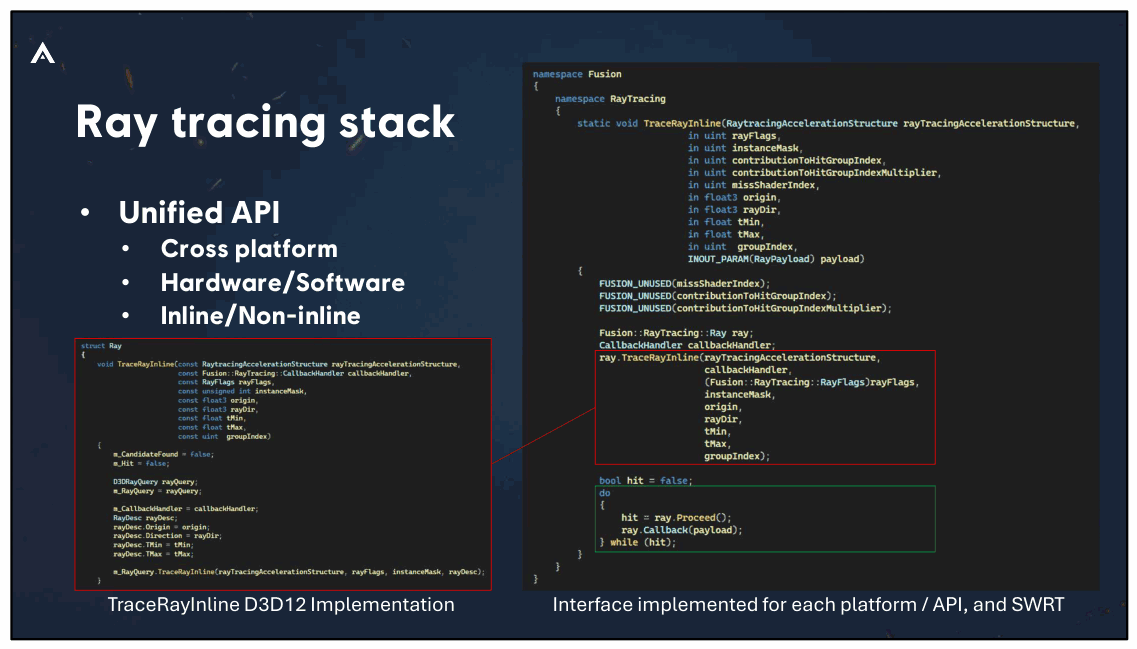1137x649 pixels.
Task: Click the "(Fusion::RayTracing::RayFlags)rayFlags," argument line
Action: point(811,382)
